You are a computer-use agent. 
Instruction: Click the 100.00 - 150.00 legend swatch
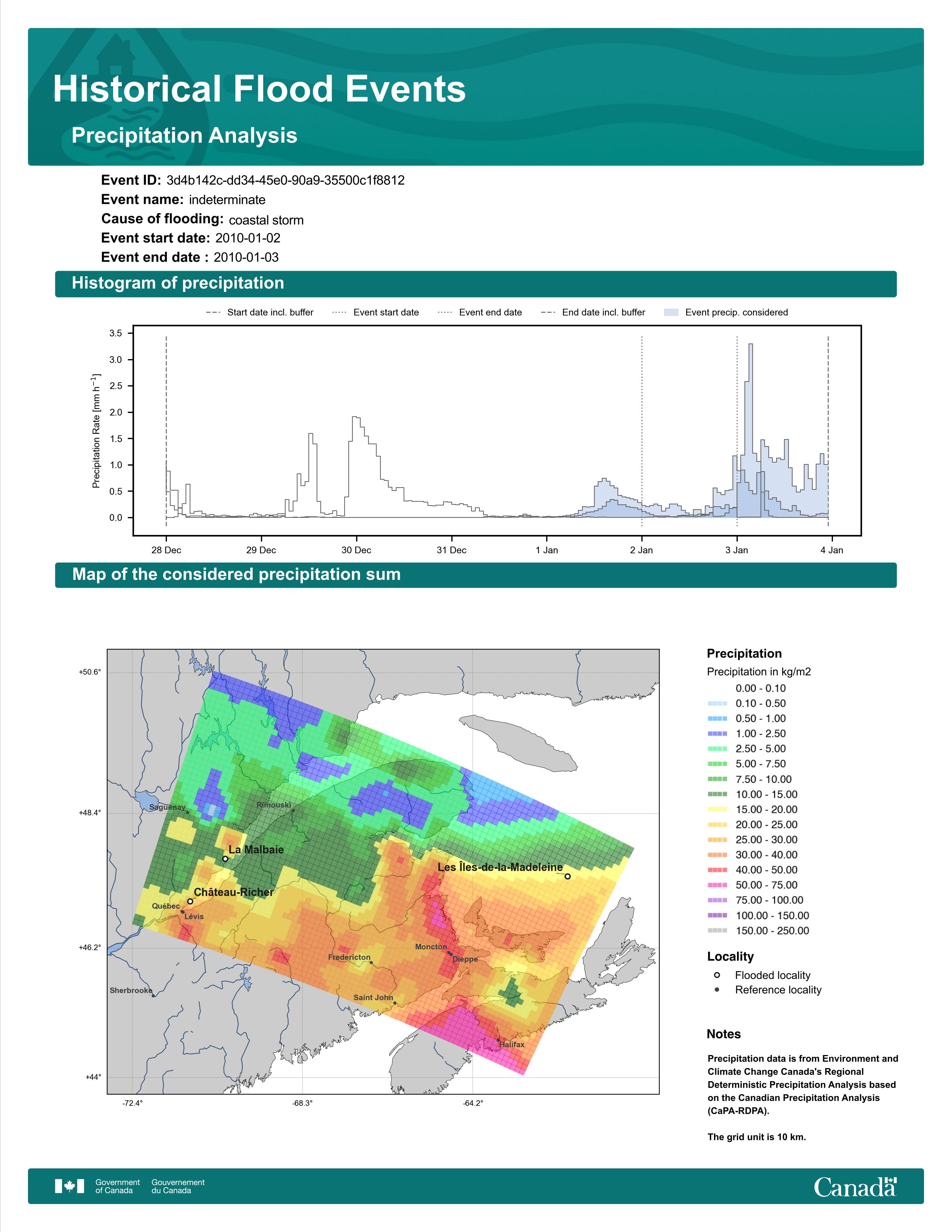coord(717,915)
